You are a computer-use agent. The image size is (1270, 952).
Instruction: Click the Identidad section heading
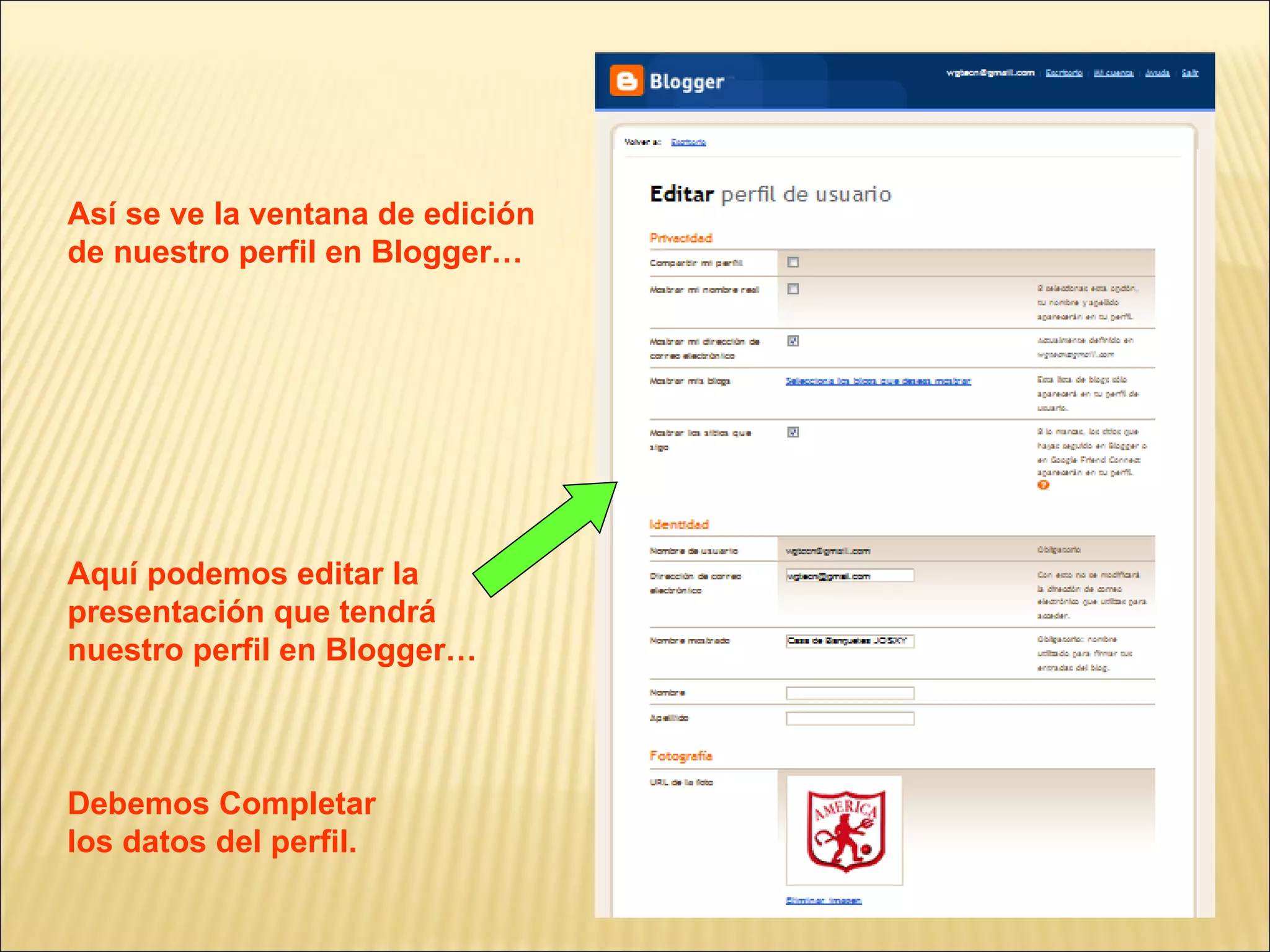click(x=679, y=524)
